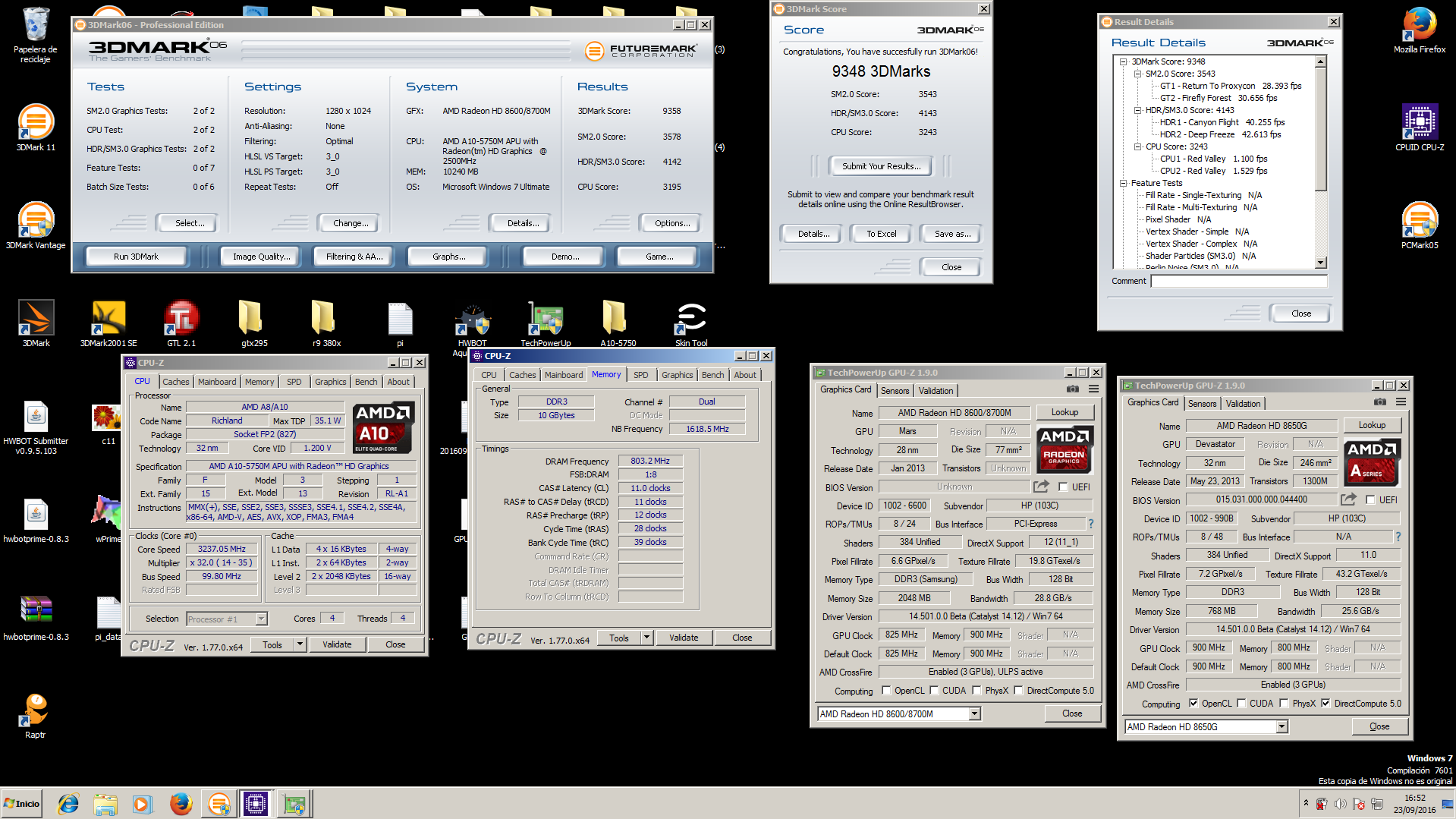Toggle PhysX checkbox in HD 8600/8700M GPU-Z
1456x819 pixels.
977,691
